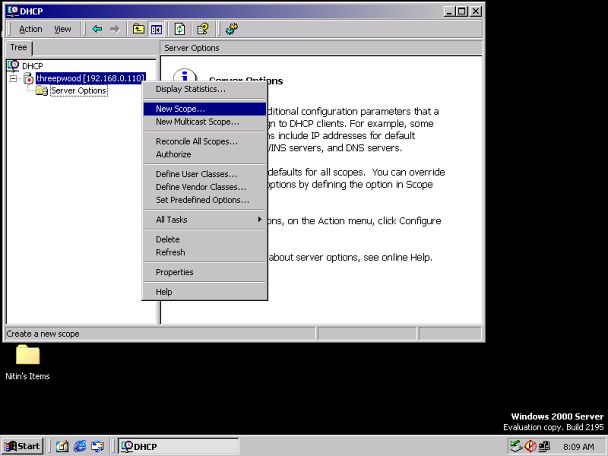Choose Set Predefined Options menu item
This screenshot has height=456, width=608.
coord(205,200)
